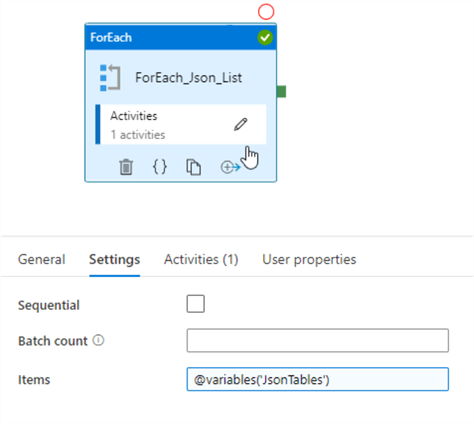Click into the Batch count field
The height and width of the screenshot is (424, 474).
(x=318, y=340)
